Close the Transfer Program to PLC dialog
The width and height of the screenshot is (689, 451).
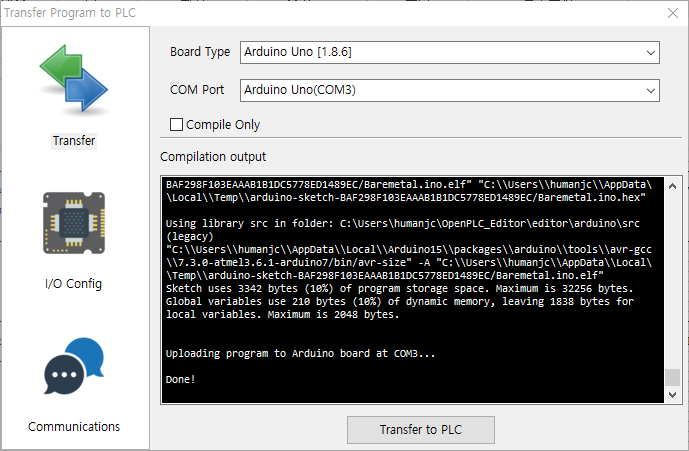(673, 13)
